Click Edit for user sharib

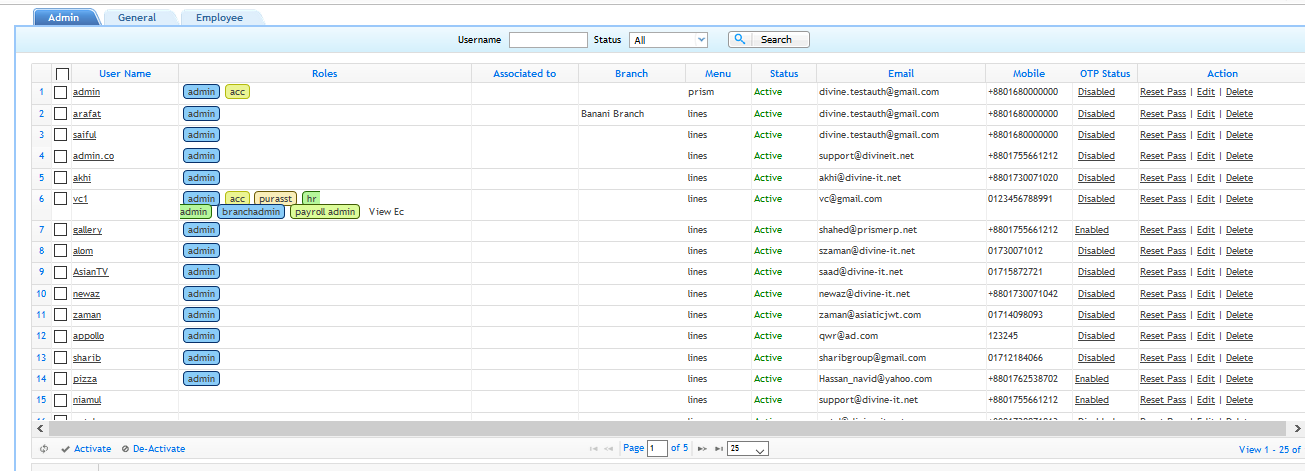(1206, 358)
